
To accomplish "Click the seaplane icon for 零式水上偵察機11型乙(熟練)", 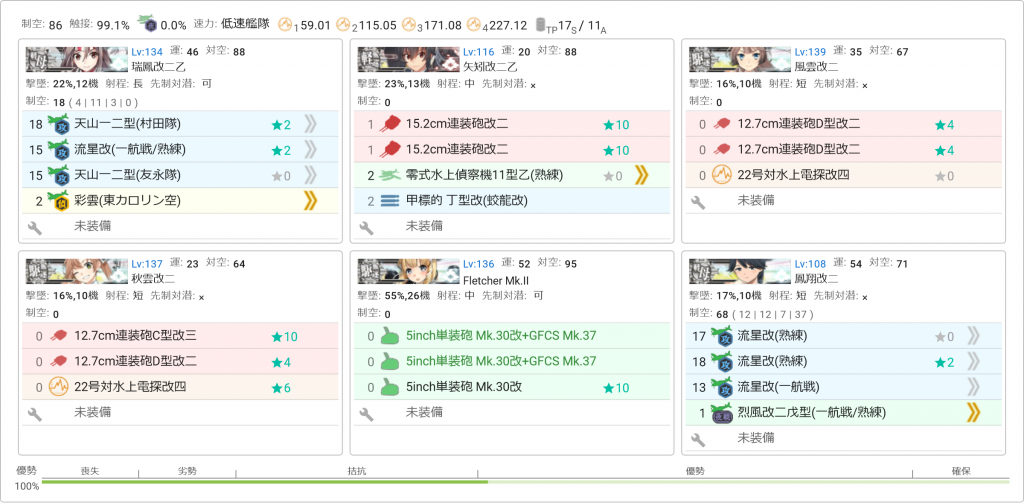I will click(x=390, y=176).
